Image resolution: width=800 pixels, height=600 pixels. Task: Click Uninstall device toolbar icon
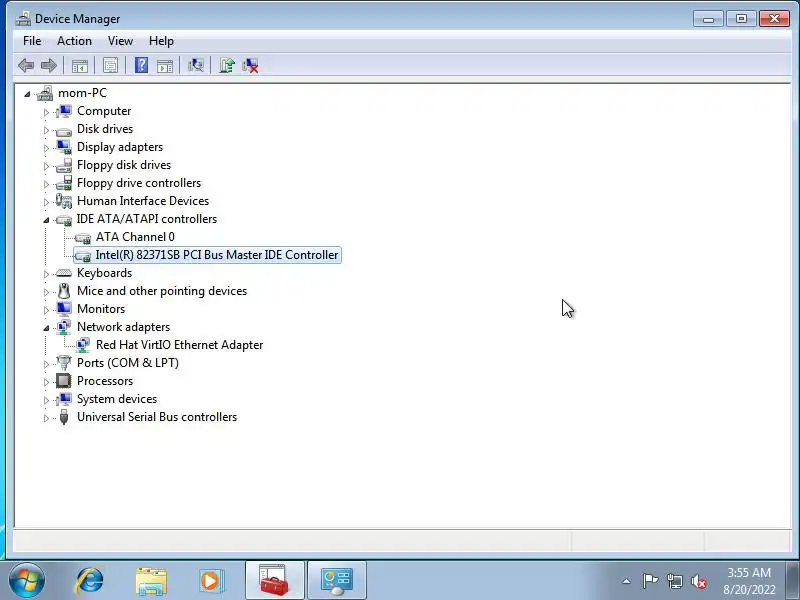(251, 65)
